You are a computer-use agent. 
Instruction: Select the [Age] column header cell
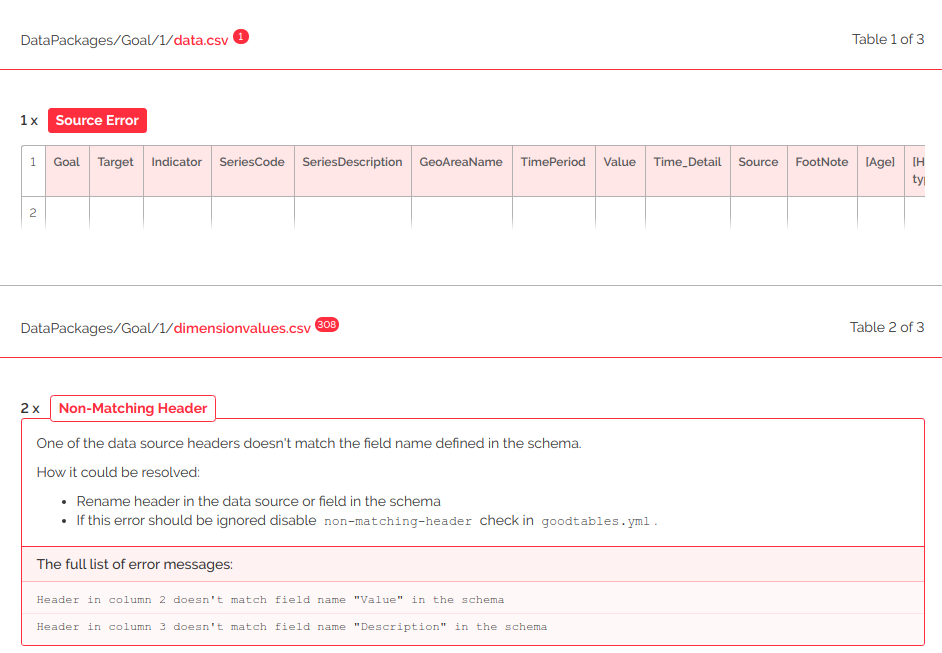[x=881, y=171]
